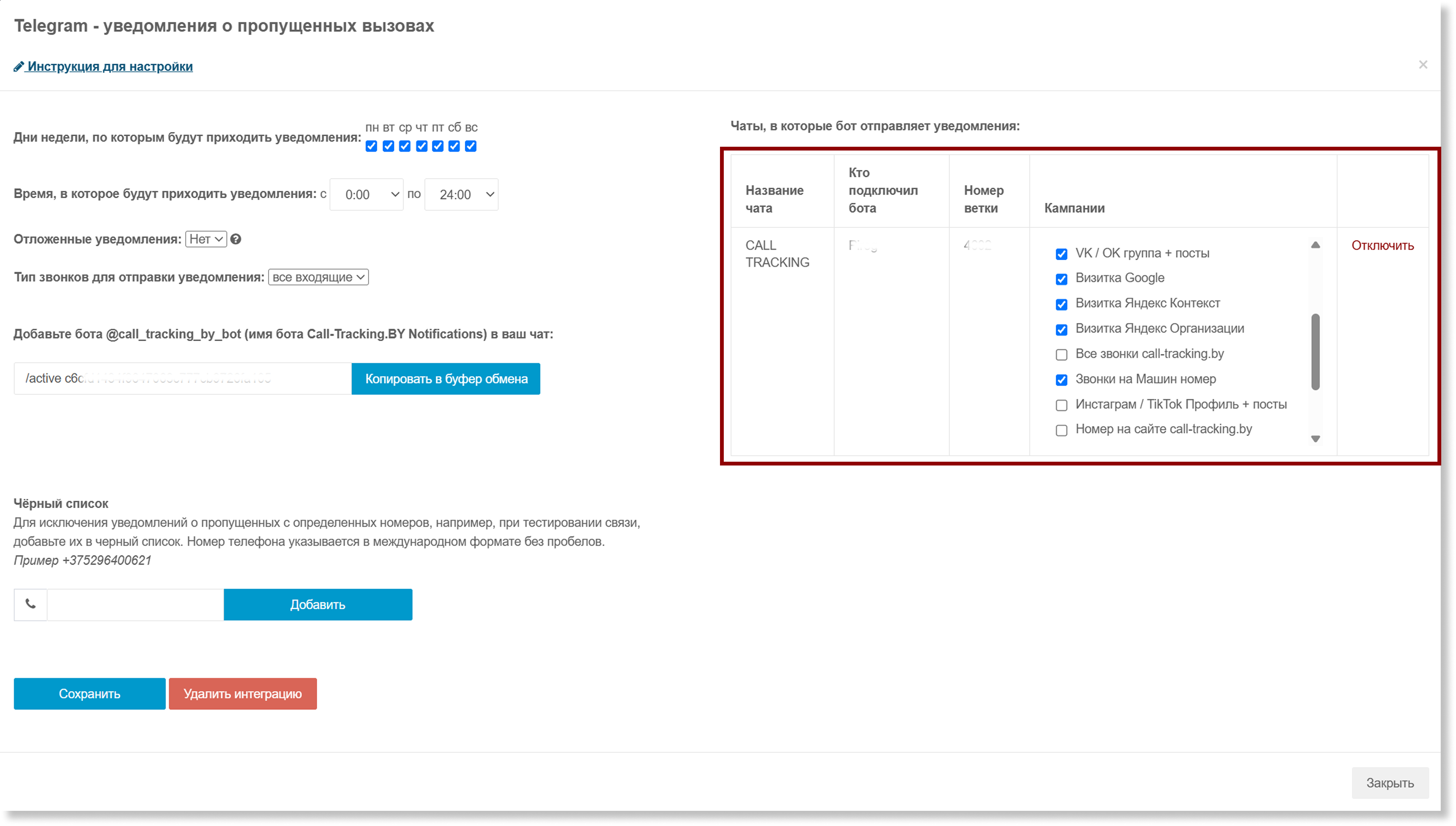This screenshot has width=1456, height=826.
Task: Open the Отложенные уведомления dropdown set to Нет
Action: [206, 239]
